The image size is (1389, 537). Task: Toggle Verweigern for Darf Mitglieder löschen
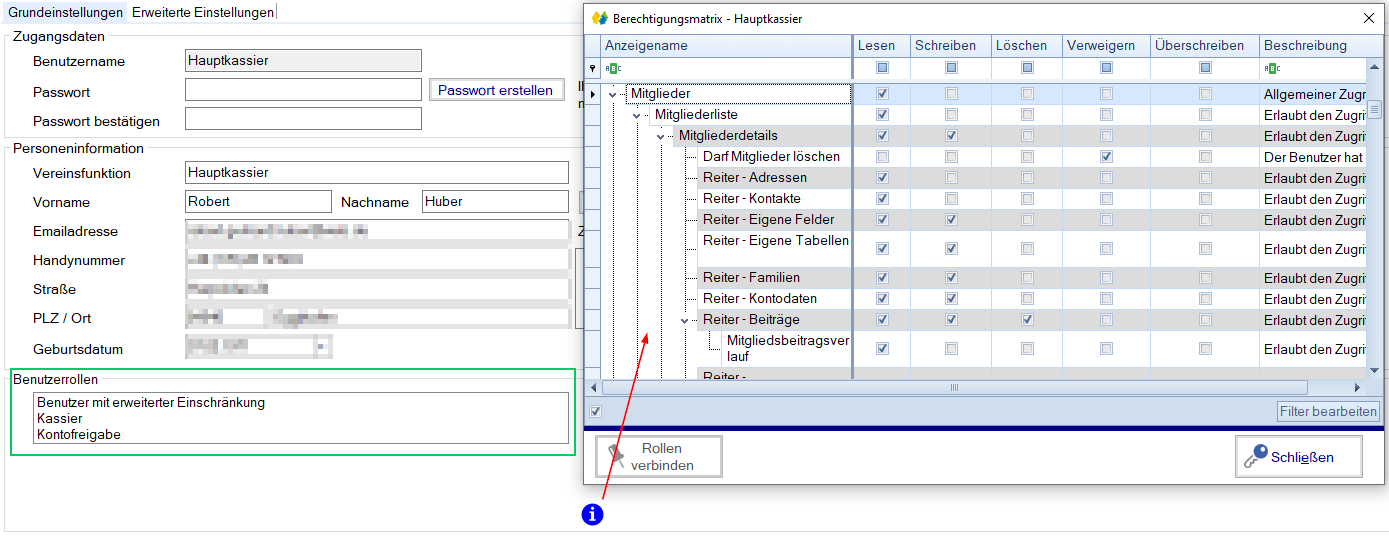[x=1106, y=157]
